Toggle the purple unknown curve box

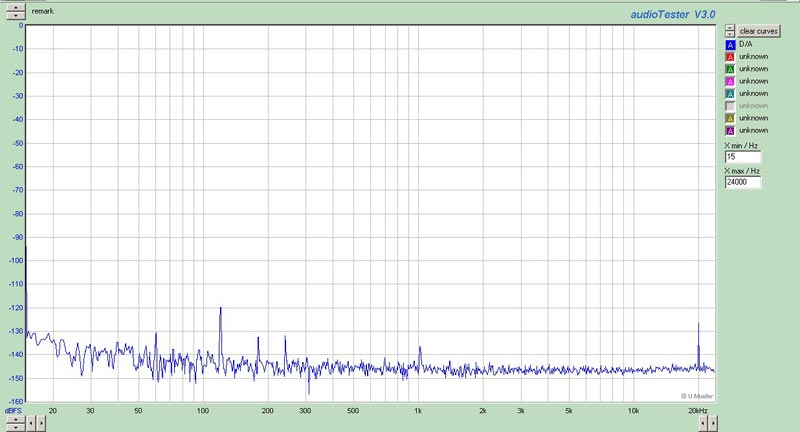point(730,131)
